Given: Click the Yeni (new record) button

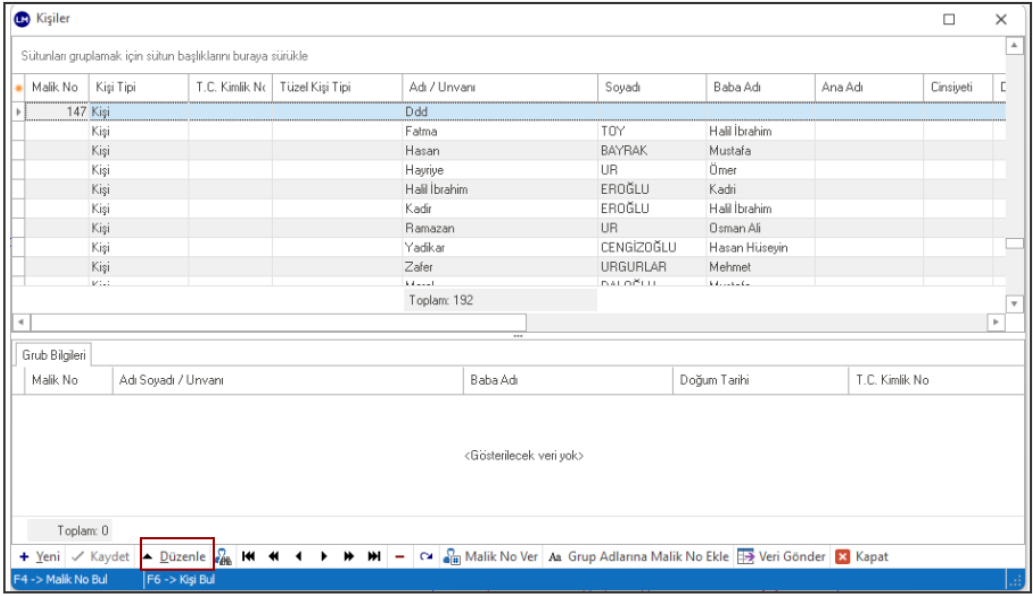Looking at the screenshot, I should (x=40, y=557).
